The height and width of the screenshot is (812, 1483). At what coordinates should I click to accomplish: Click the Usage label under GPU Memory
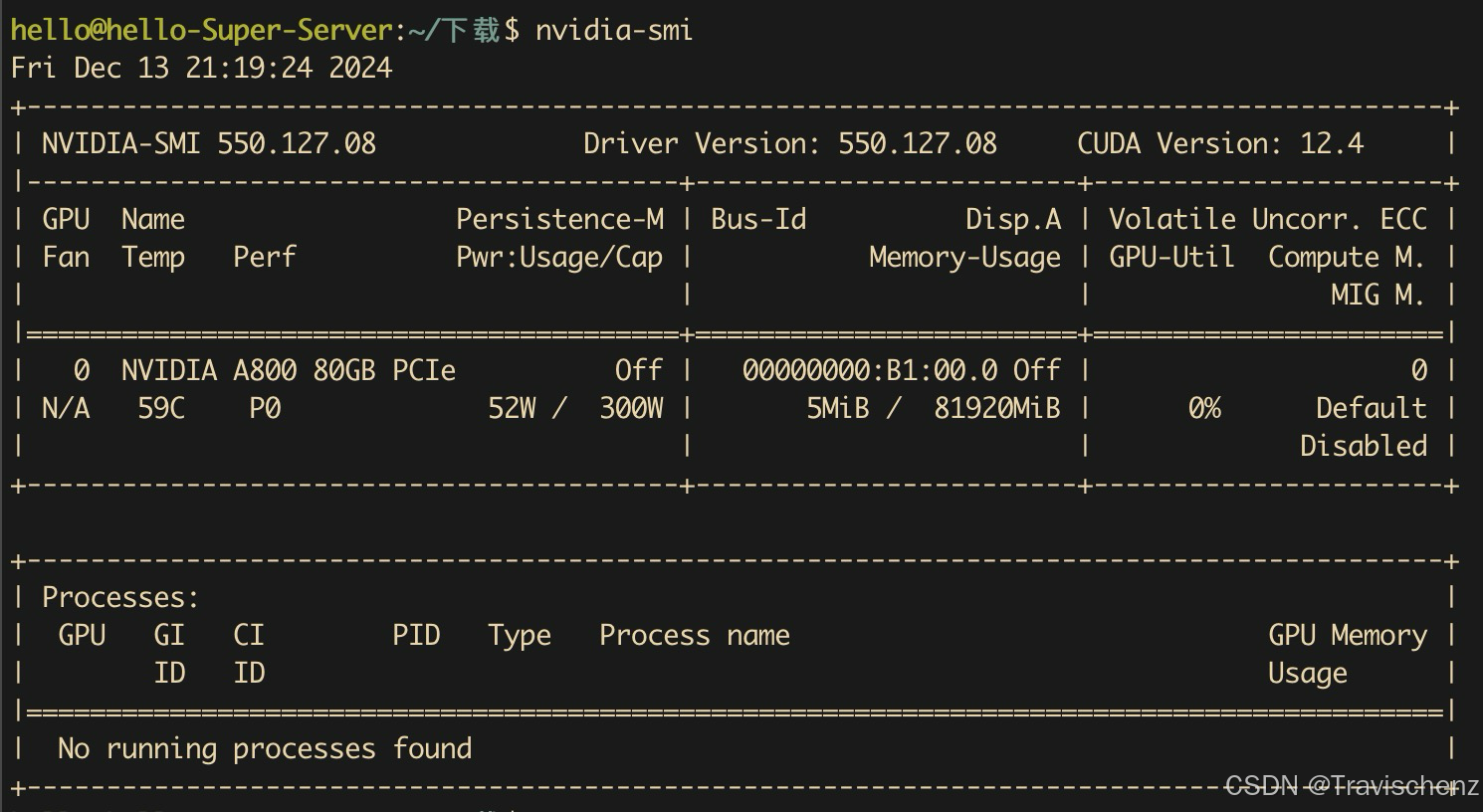click(1308, 674)
